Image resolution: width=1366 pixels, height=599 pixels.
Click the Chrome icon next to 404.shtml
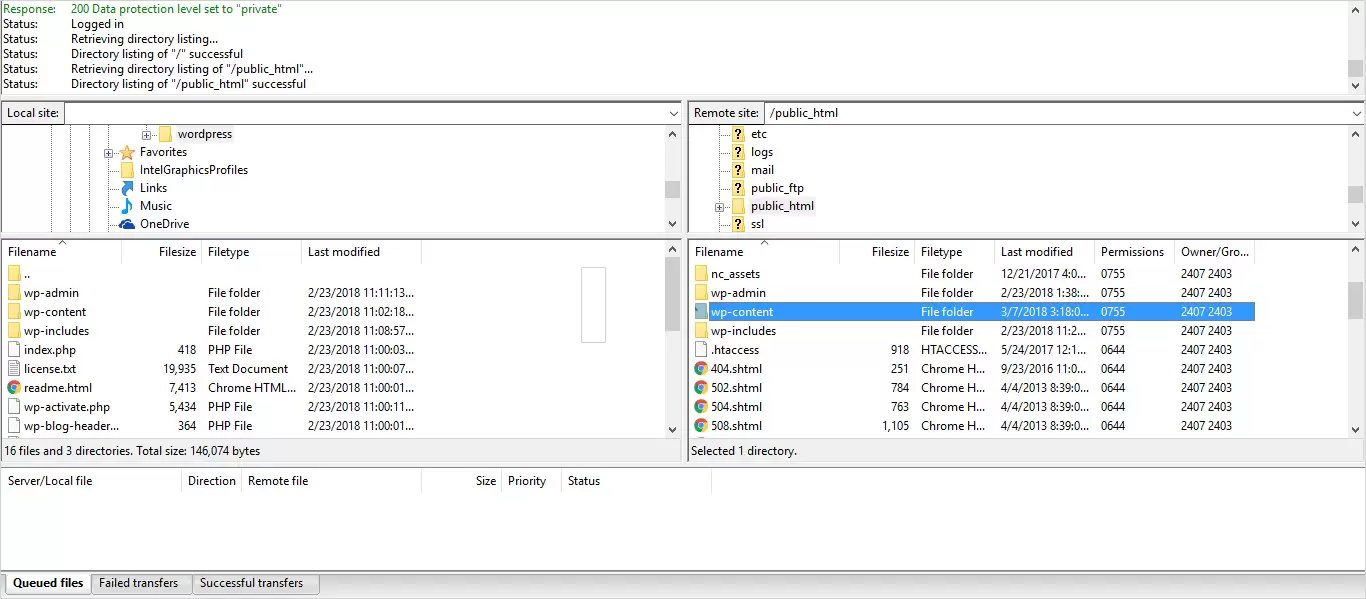(701, 369)
